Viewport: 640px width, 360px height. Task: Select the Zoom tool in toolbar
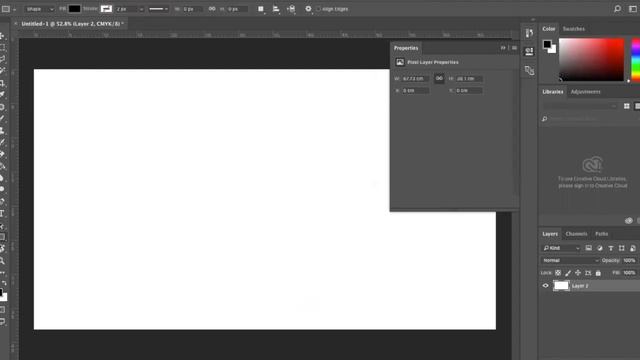point(2,261)
